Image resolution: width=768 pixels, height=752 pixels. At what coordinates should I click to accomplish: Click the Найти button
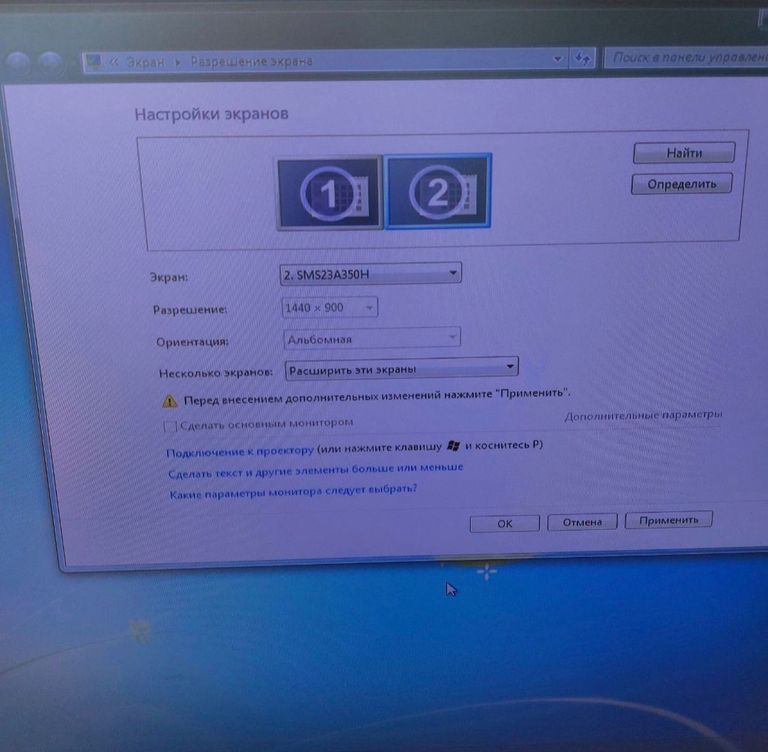(684, 153)
